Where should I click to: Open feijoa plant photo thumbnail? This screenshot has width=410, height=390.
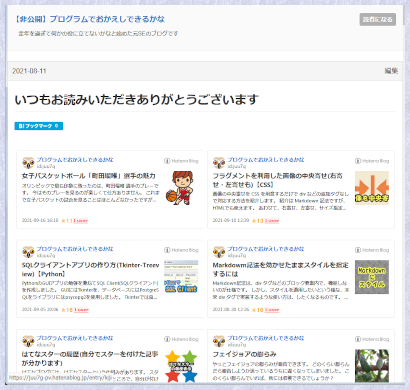click(x=372, y=366)
